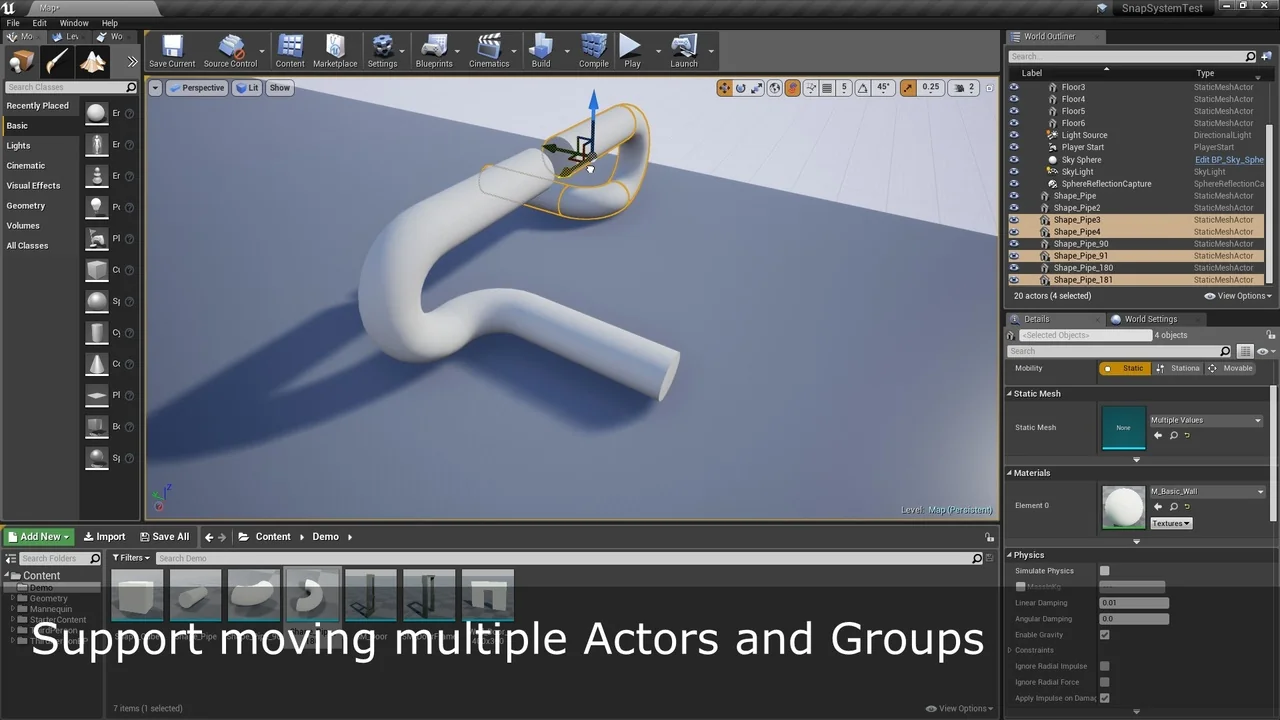This screenshot has width=1280, height=720.
Task: Expand the Perspective viewport dropdown
Action: tap(196, 88)
